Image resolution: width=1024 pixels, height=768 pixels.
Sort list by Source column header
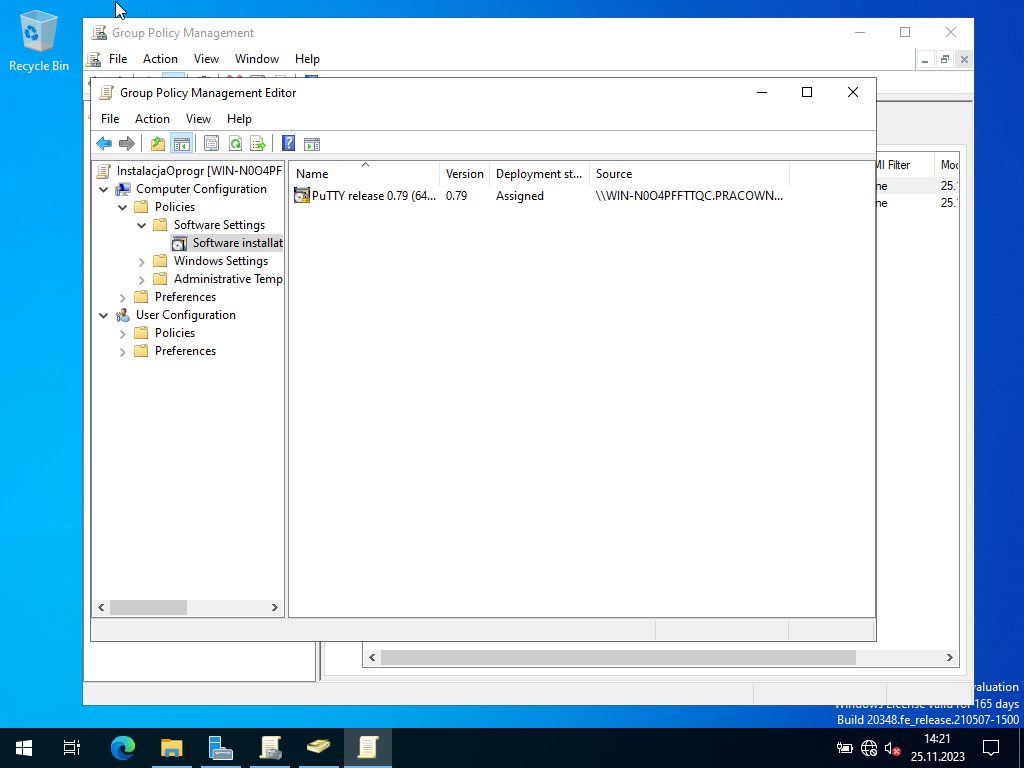[690, 174]
